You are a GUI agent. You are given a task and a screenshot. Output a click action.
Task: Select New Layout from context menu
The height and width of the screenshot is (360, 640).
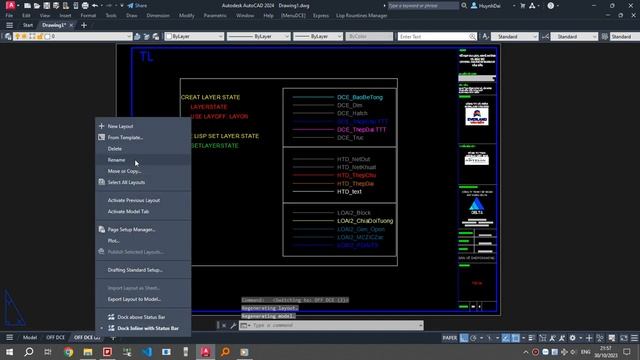click(143, 126)
